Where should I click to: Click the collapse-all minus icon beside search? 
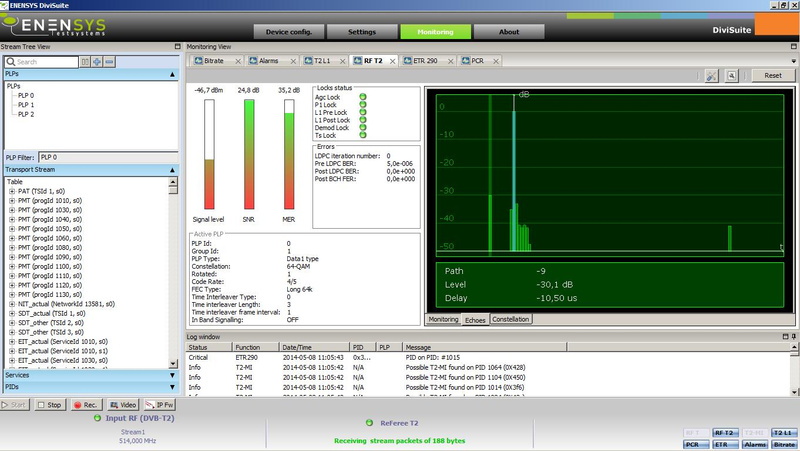109,62
